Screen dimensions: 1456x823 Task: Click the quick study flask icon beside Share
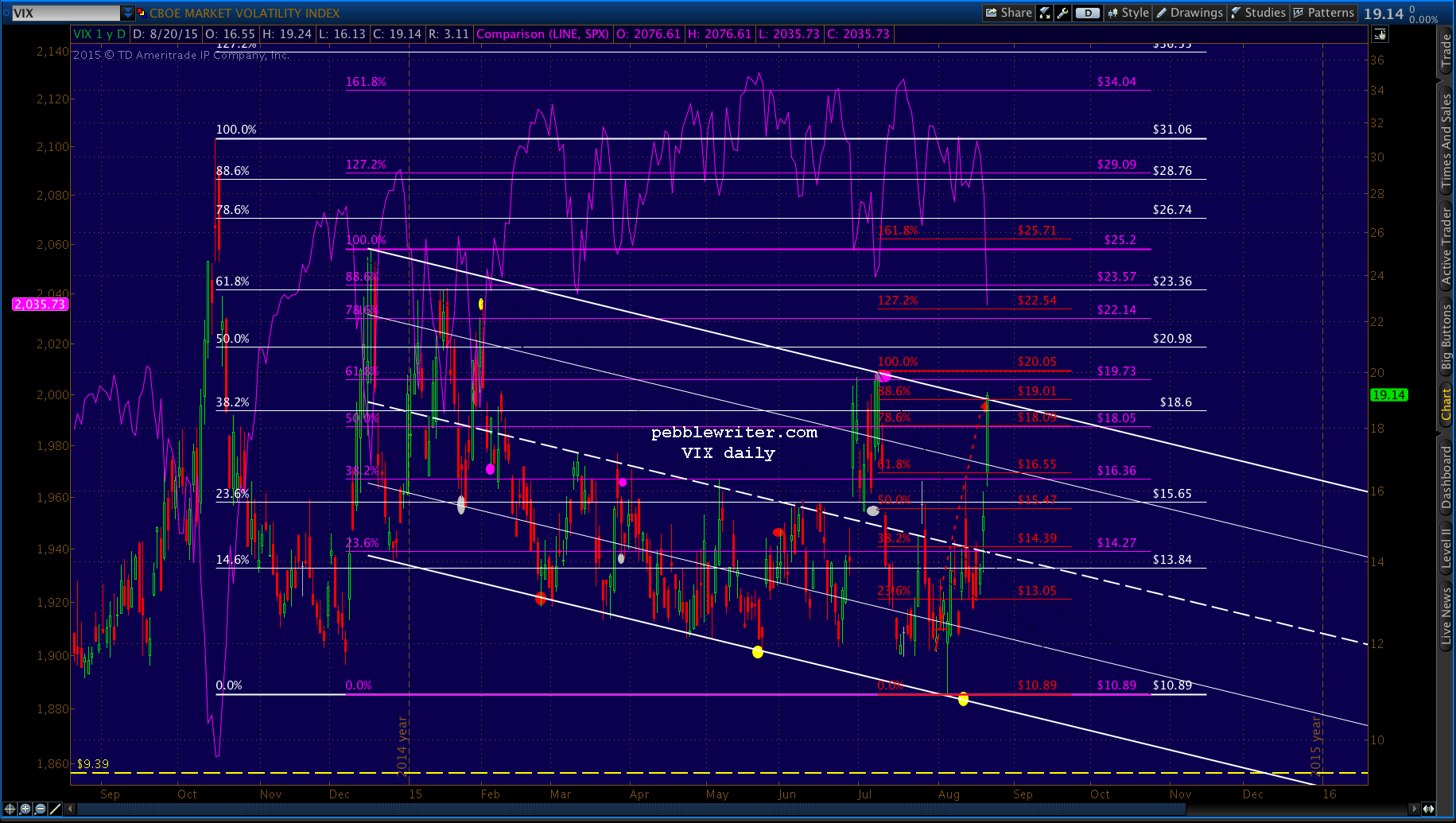[x=1045, y=13]
